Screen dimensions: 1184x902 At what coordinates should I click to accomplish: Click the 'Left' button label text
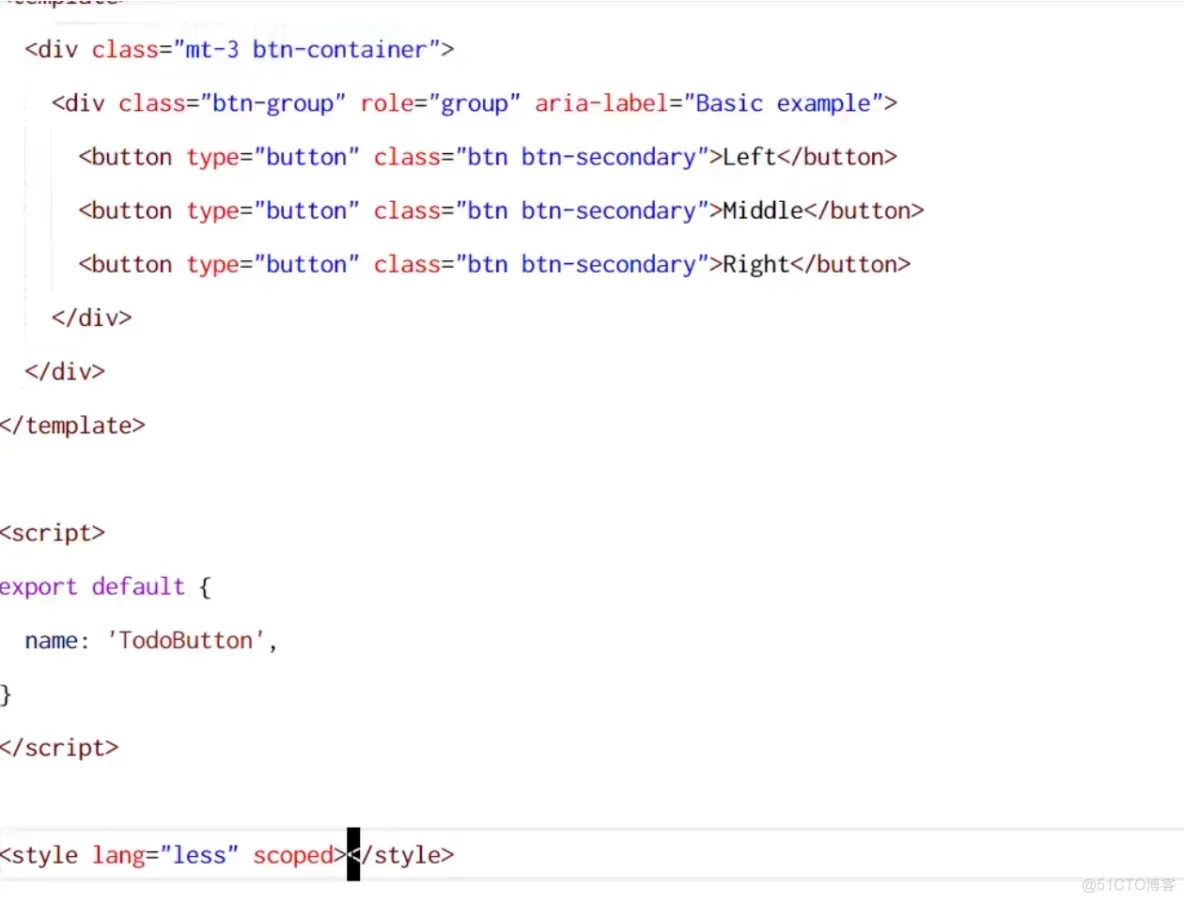pos(749,157)
